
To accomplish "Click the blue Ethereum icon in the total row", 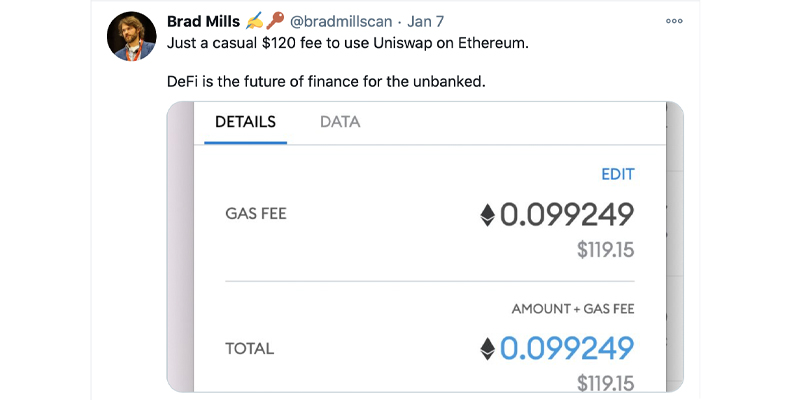I will pyautogui.click(x=487, y=348).
